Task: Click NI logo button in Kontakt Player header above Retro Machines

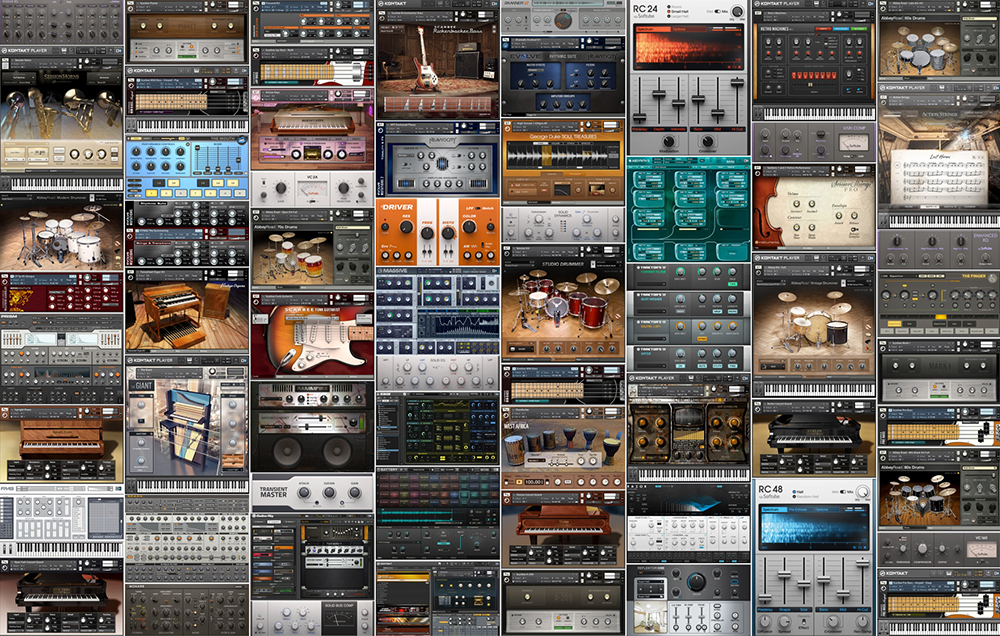Action: click(869, 4)
